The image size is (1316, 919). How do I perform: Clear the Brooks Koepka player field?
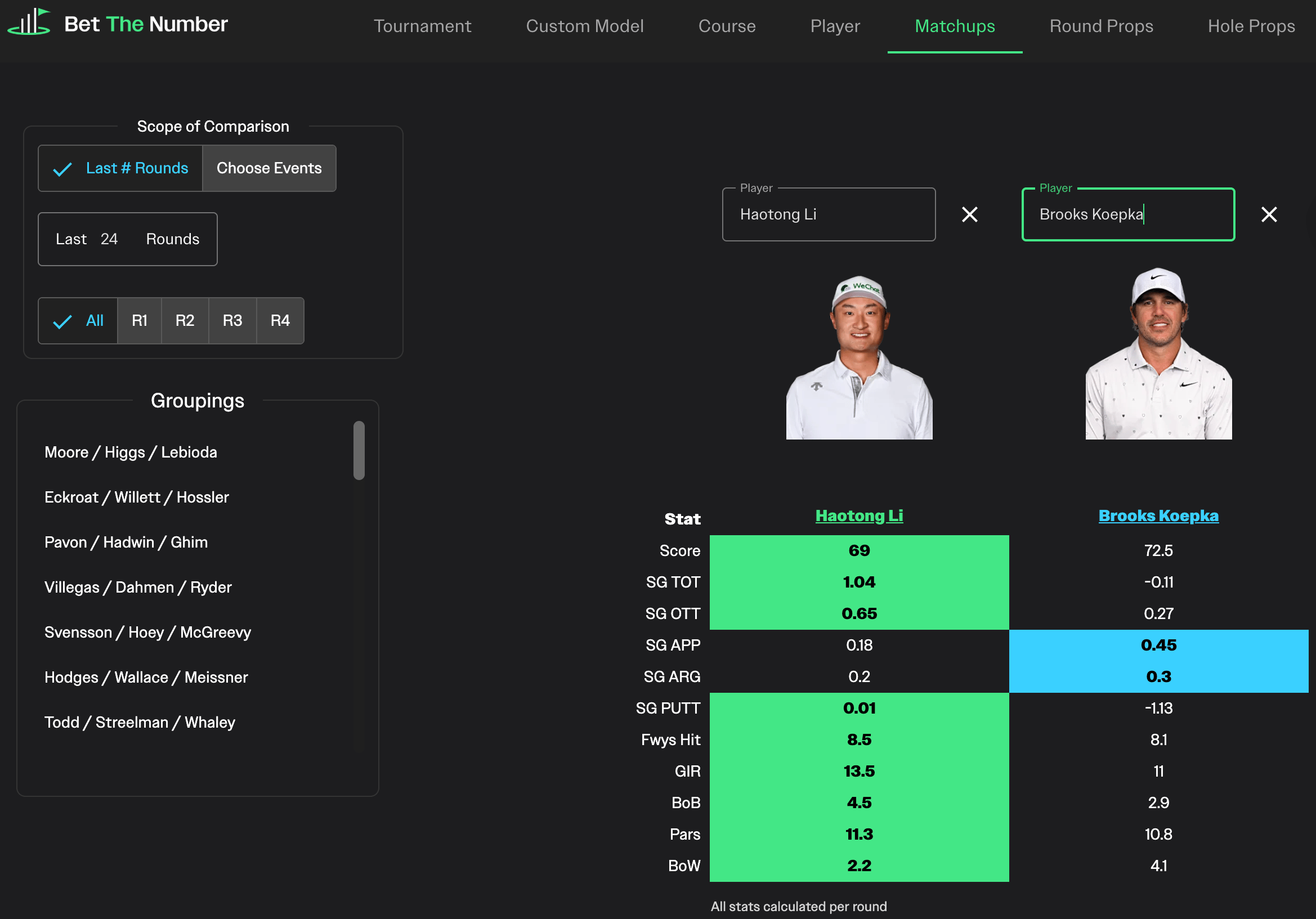point(1268,214)
